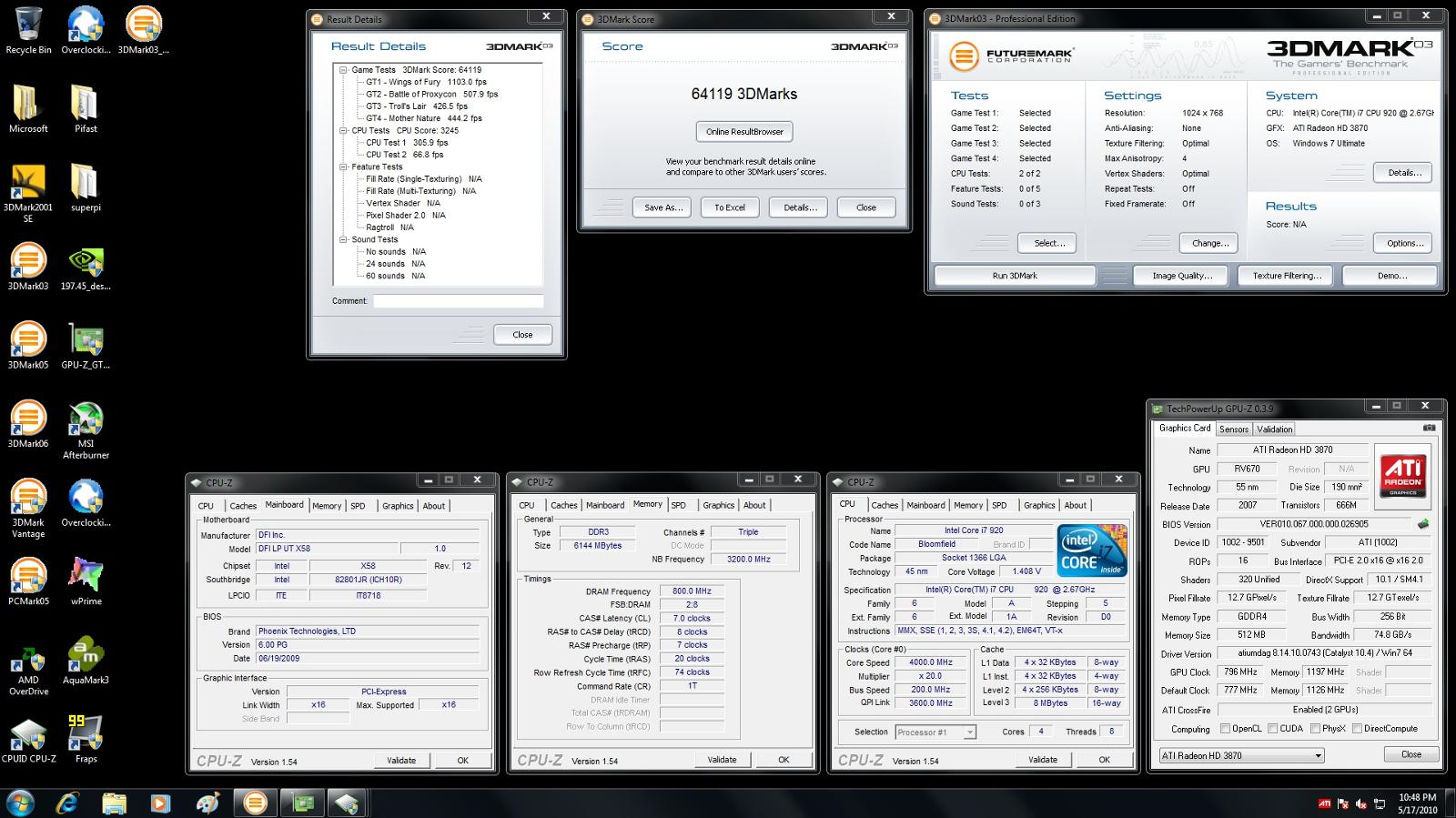Open the Caches tab in the CPU tab CPU-Z window
The width and height of the screenshot is (1456, 818).
[885, 505]
